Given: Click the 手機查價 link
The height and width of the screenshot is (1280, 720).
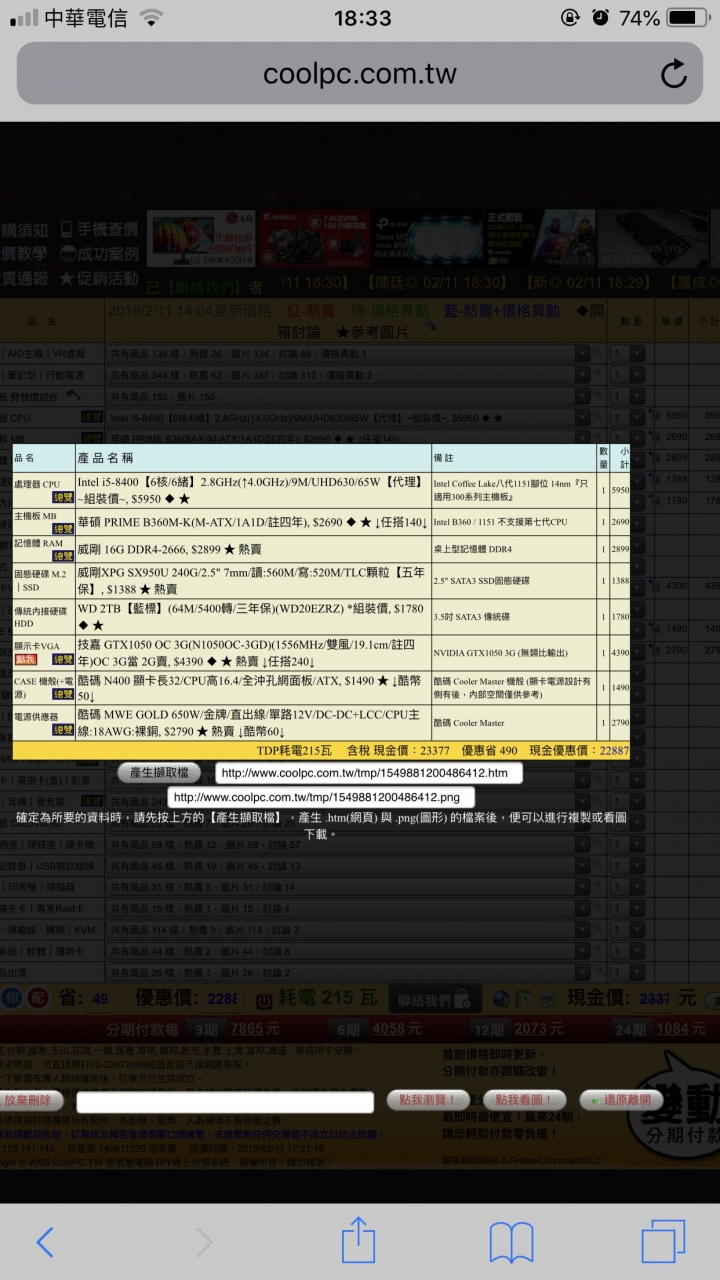Looking at the screenshot, I should (x=99, y=229).
